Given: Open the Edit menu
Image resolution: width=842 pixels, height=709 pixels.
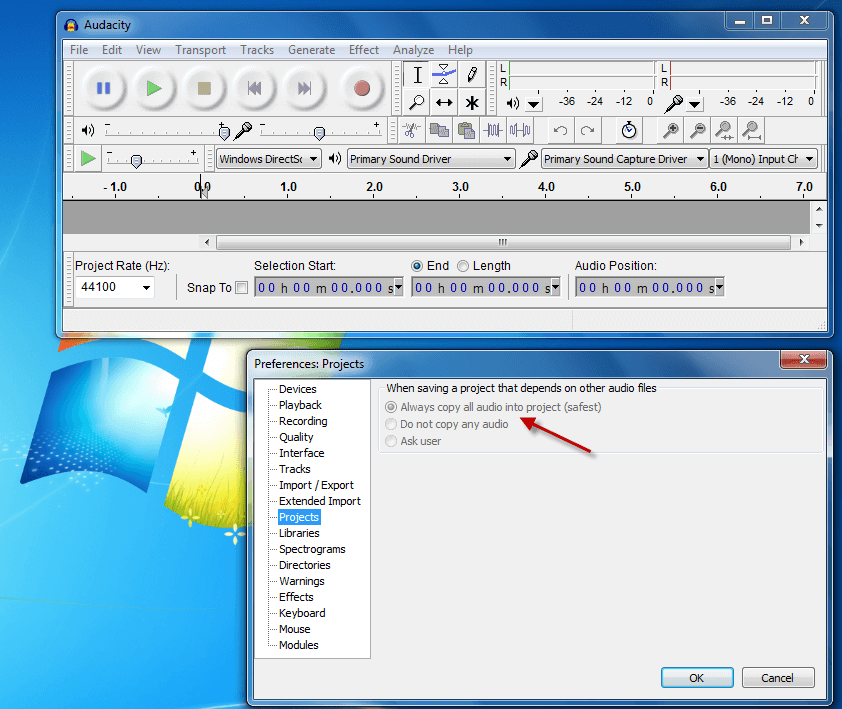Looking at the screenshot, I should [112, 50].
